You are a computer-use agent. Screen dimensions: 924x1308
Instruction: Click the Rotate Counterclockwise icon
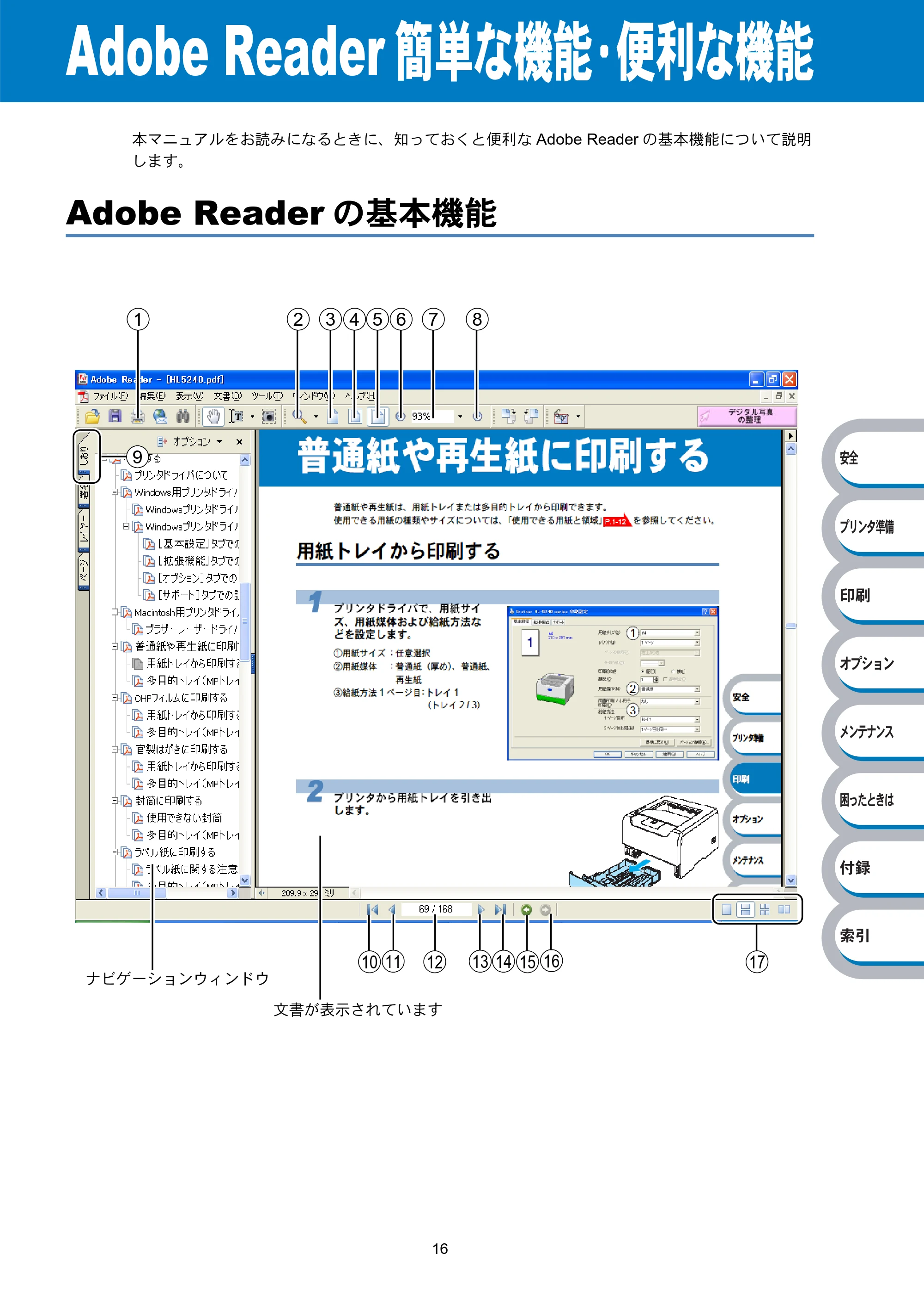[x=531, y=416]
